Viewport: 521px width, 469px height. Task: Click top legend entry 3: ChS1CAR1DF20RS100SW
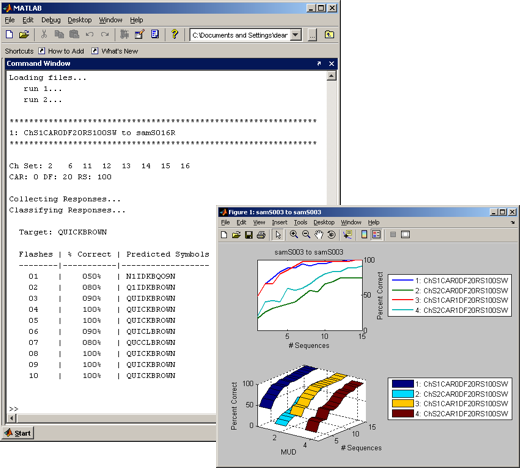pyautogui.click(x=450, y=300)
